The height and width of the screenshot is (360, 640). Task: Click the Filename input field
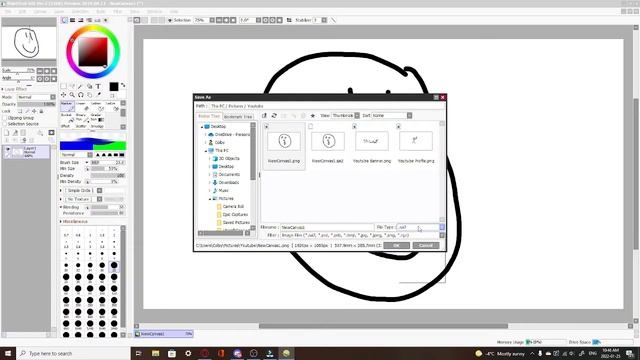(327, 227)
